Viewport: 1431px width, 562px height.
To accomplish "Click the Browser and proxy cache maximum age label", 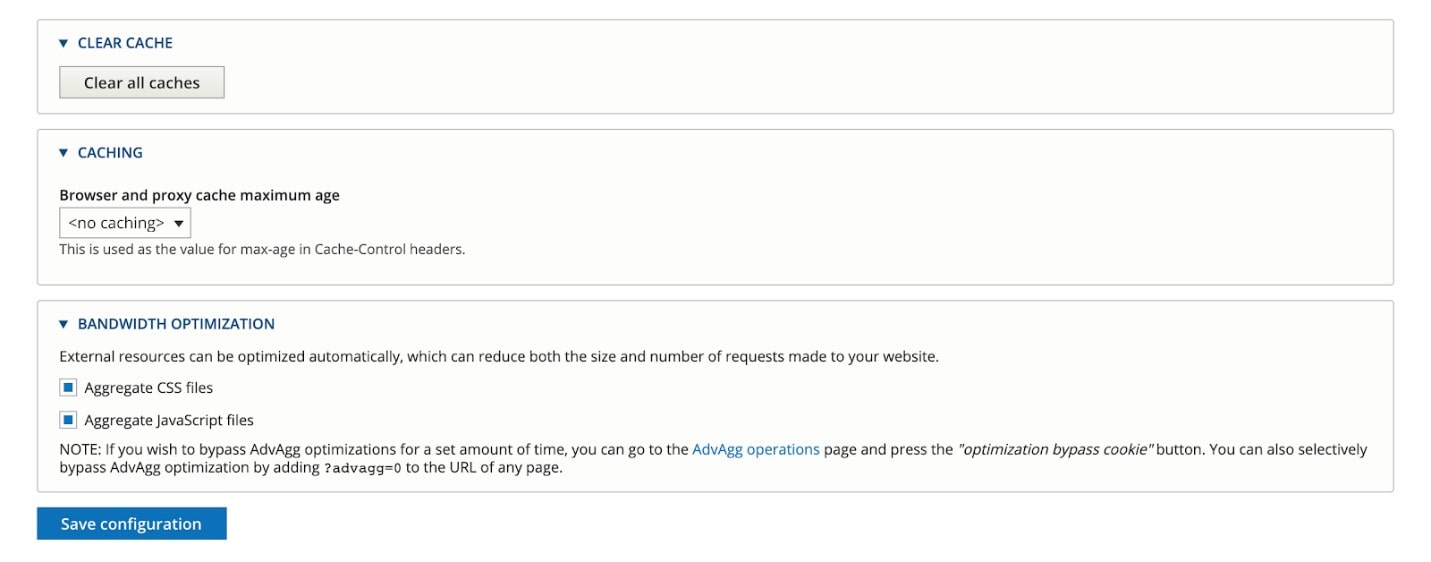I will click(199, 196).
